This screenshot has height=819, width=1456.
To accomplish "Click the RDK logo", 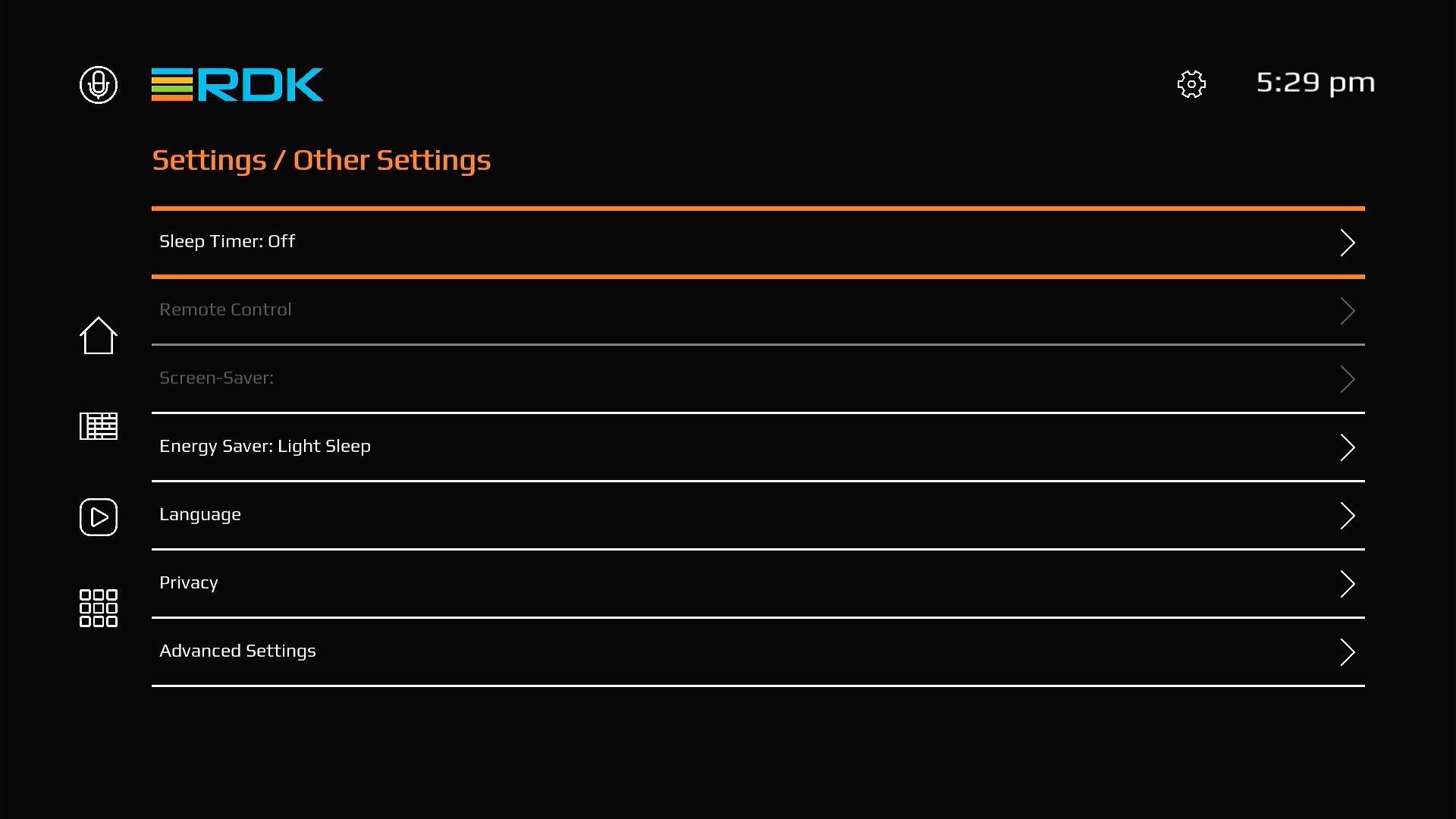I will tap(237, 84).
